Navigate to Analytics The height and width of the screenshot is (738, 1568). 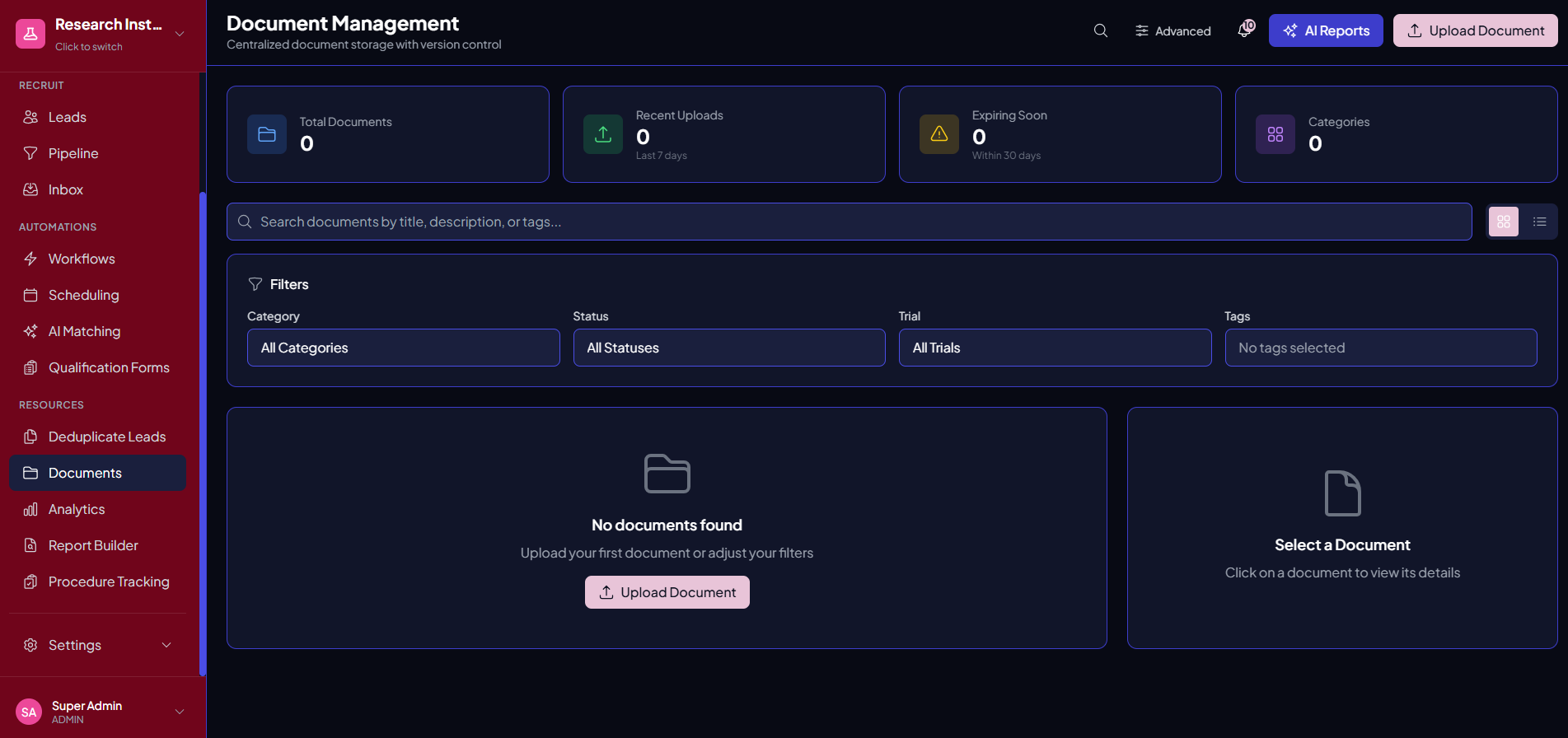(x=97, y=509)
